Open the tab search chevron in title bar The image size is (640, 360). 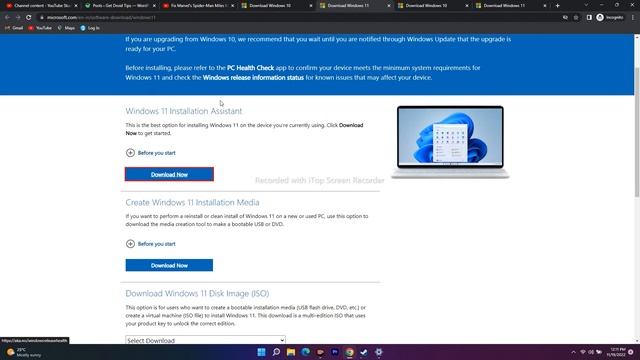[x=586, y=5]
